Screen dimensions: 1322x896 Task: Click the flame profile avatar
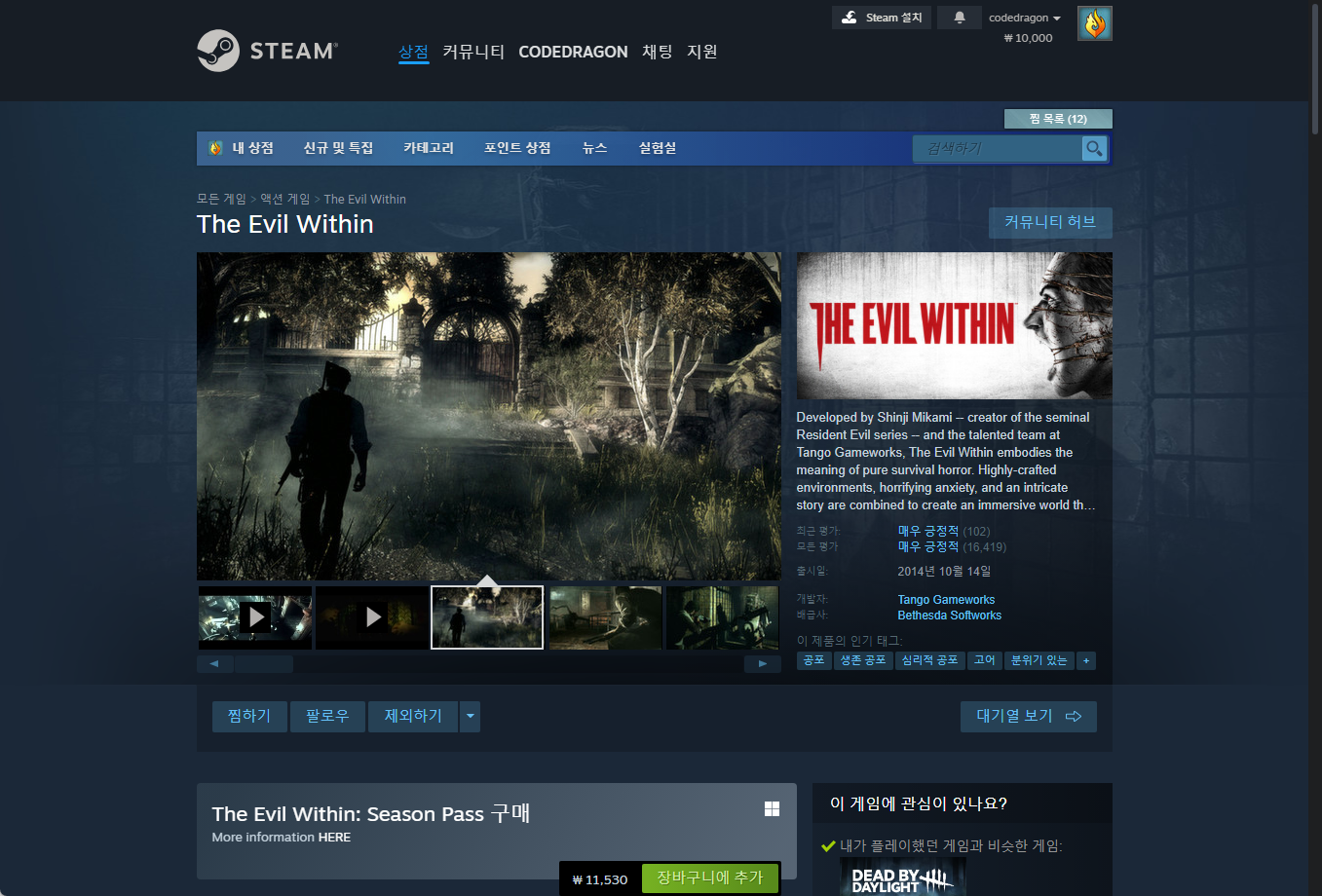click(x=1095, y=23)
